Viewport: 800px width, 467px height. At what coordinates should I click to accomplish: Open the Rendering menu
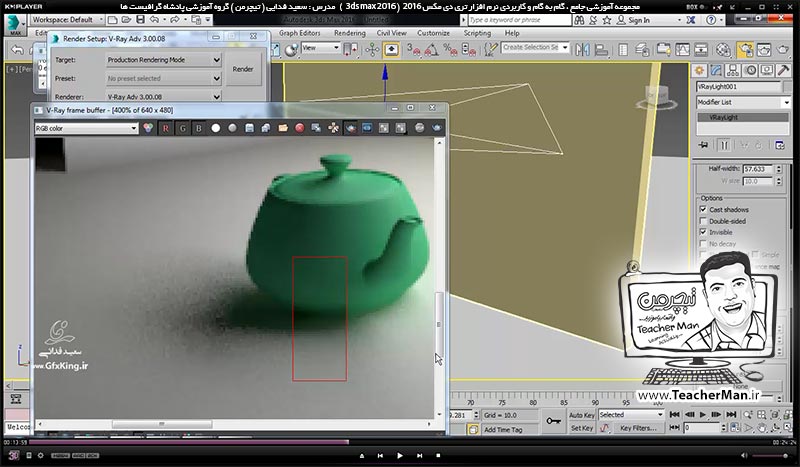pyautogui.click(x=349, y=33)
